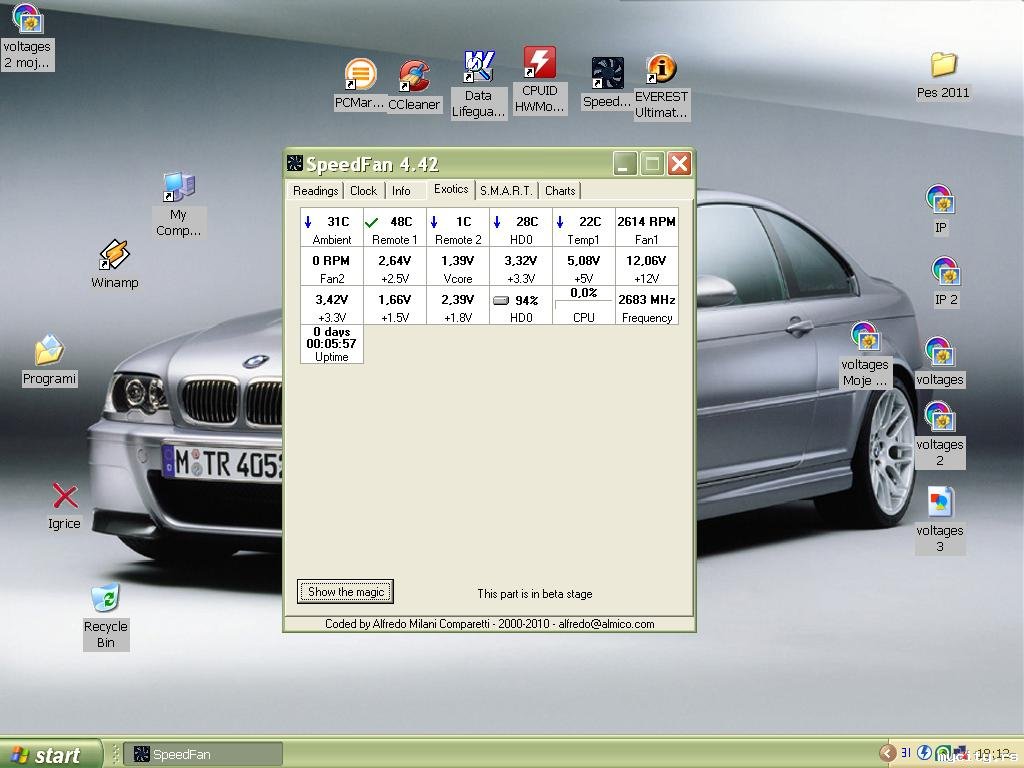This screenshot has width=1024, height=768.
Task: Open CPUID HWMonitor shortcut
Action: point(540,63)
